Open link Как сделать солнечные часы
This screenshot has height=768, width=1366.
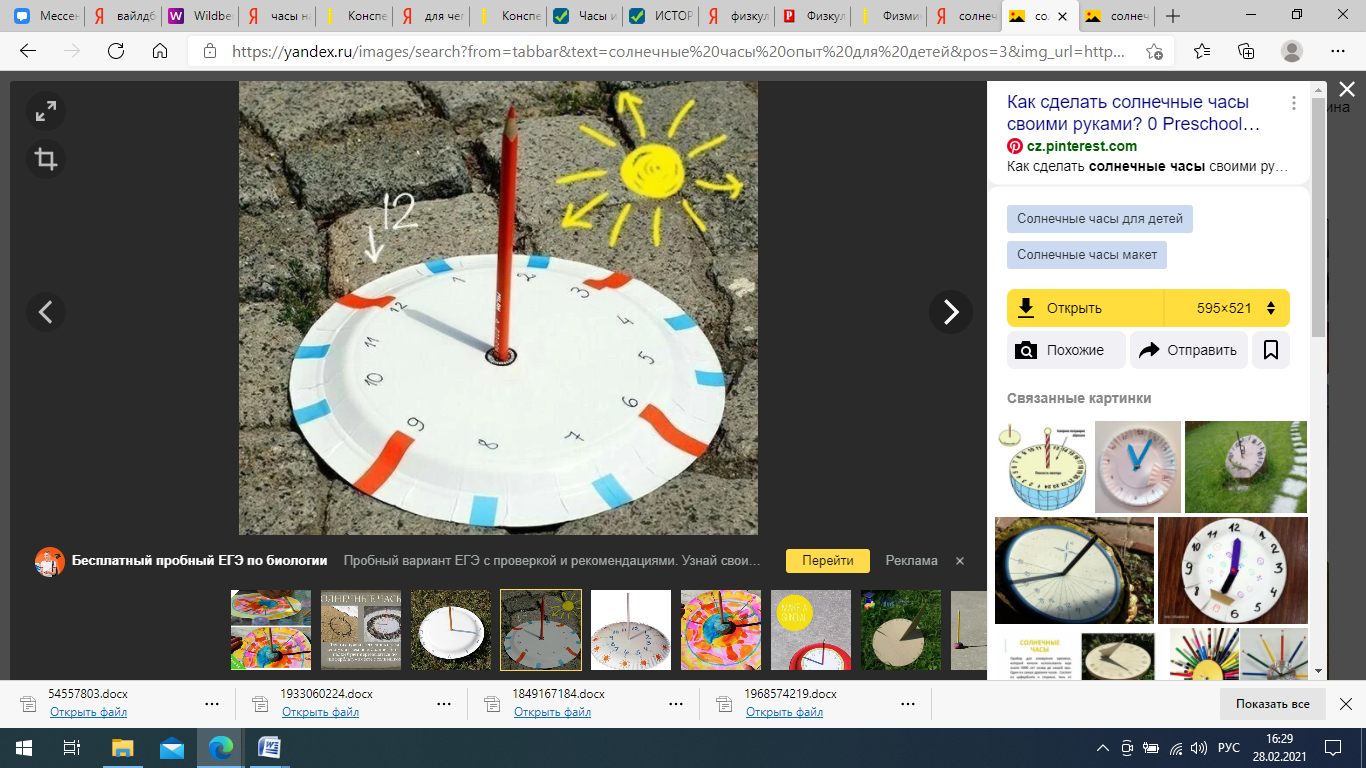tap(1132, 113)
